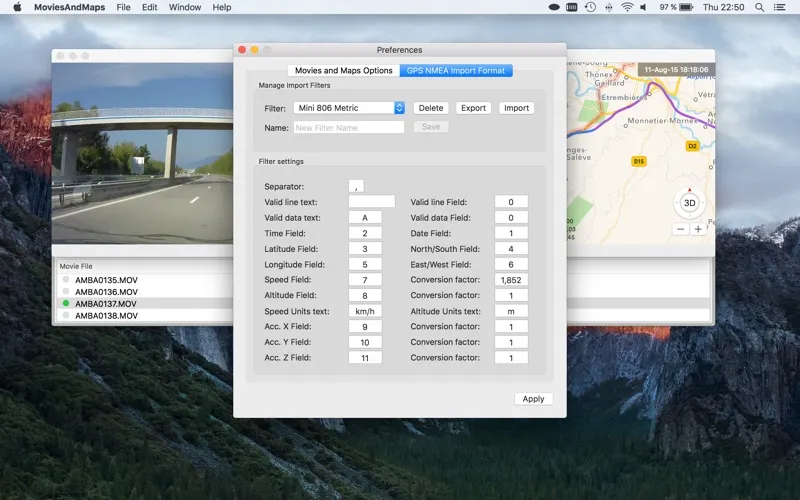Open the Edit menu
Viewport: 800px width, 500px height.
[149, 7]
